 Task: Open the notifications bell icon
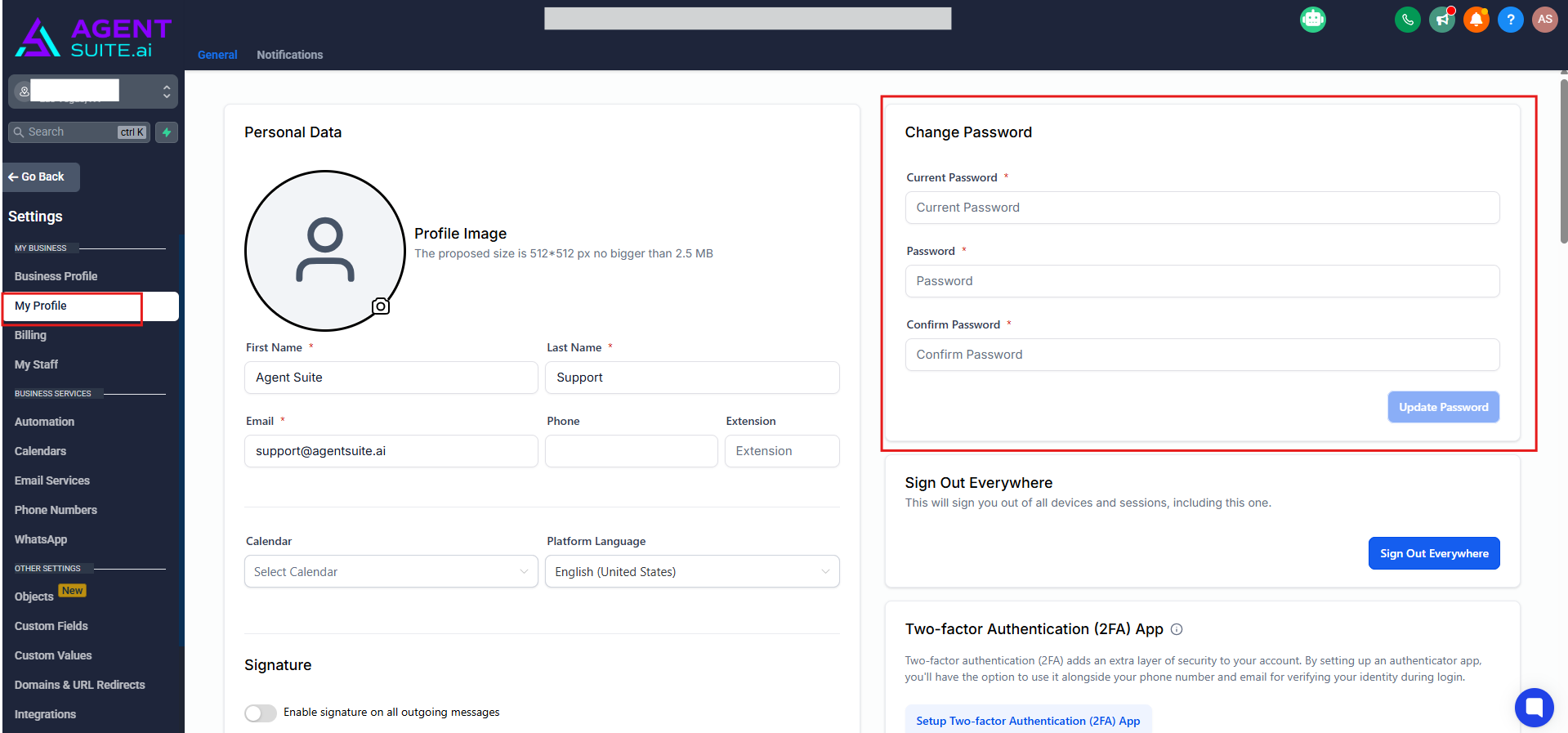[x=1476, y=19]
